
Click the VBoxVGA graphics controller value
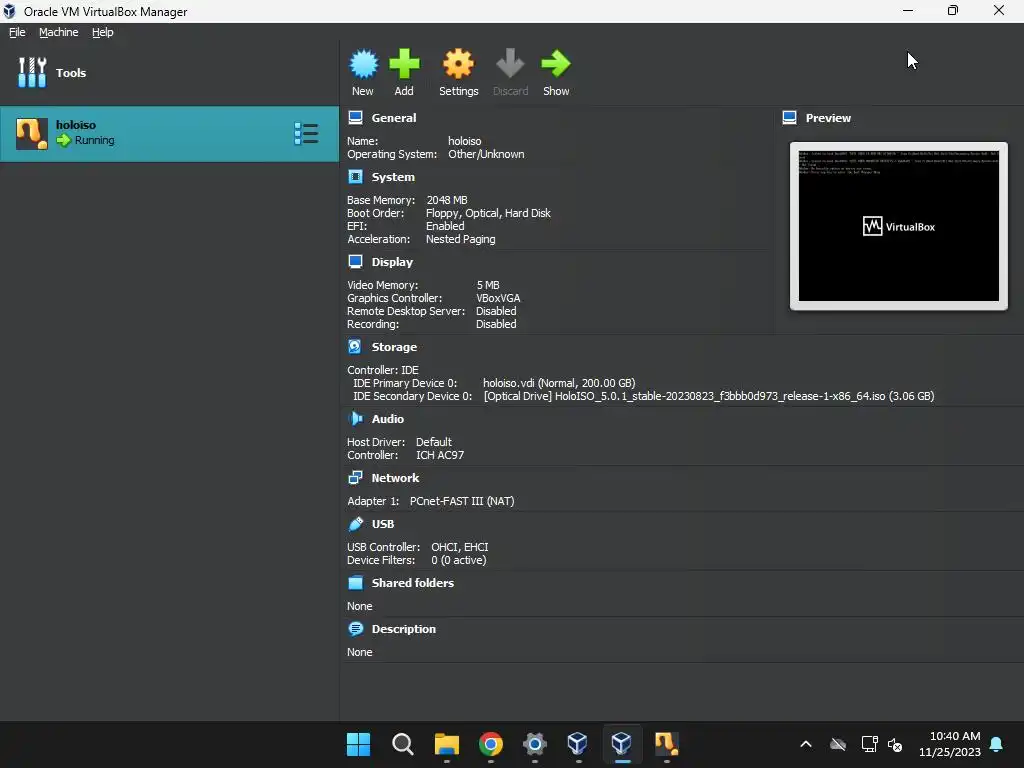tap(498, 298)
